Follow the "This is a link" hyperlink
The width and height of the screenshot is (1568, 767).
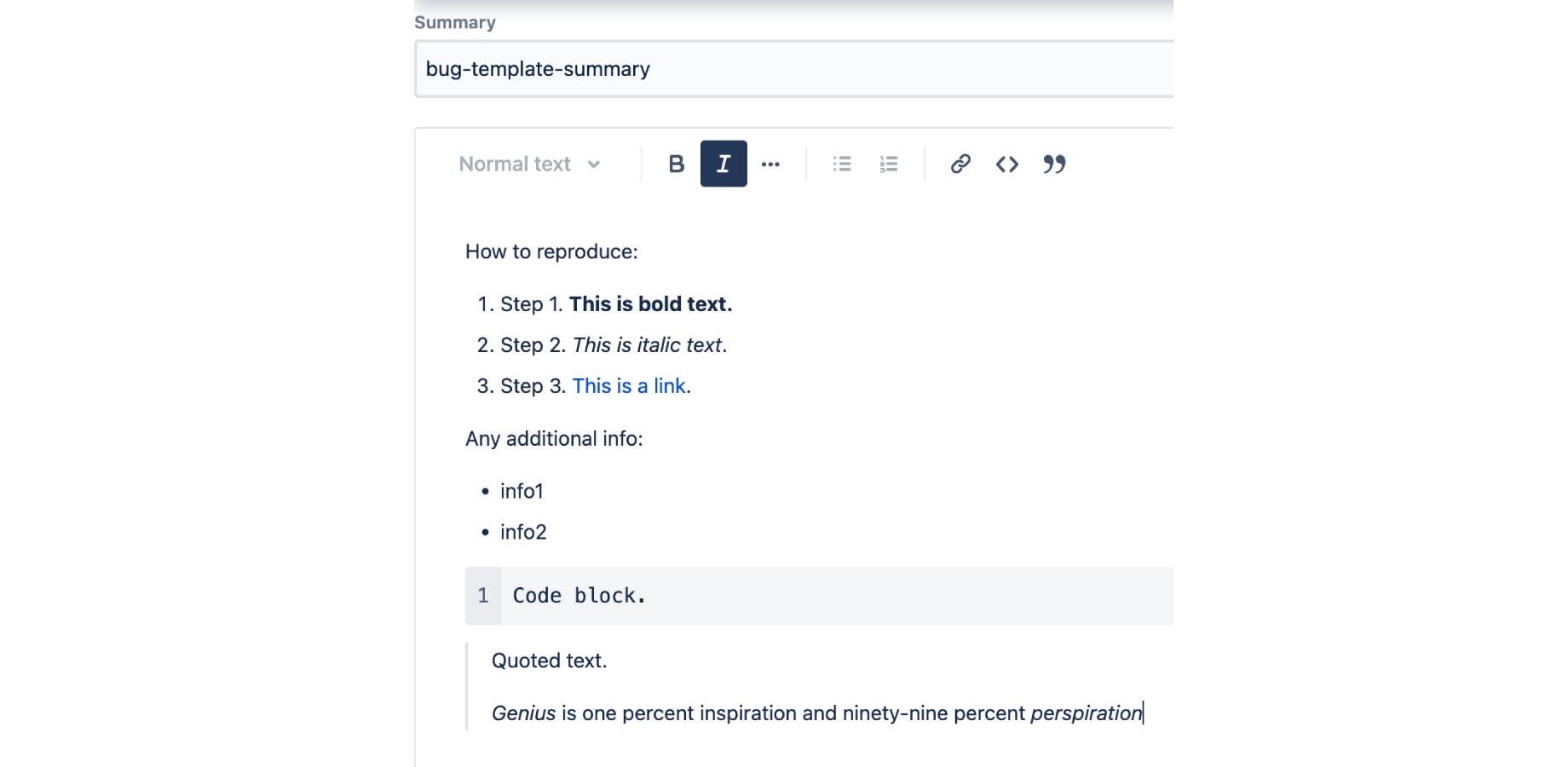click(x=629, y=386)
